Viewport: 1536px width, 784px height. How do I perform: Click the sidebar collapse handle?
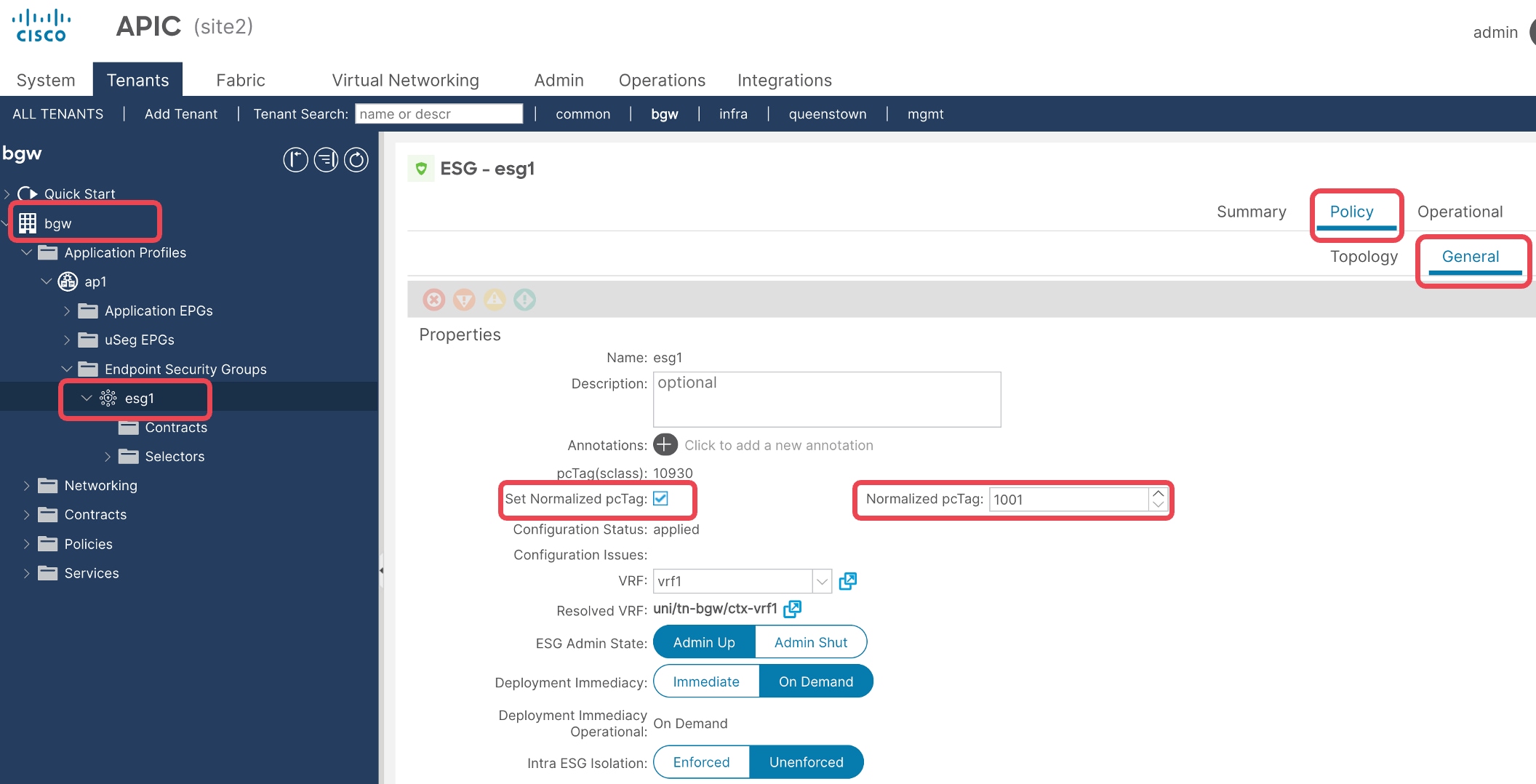(x=381, y=571)
